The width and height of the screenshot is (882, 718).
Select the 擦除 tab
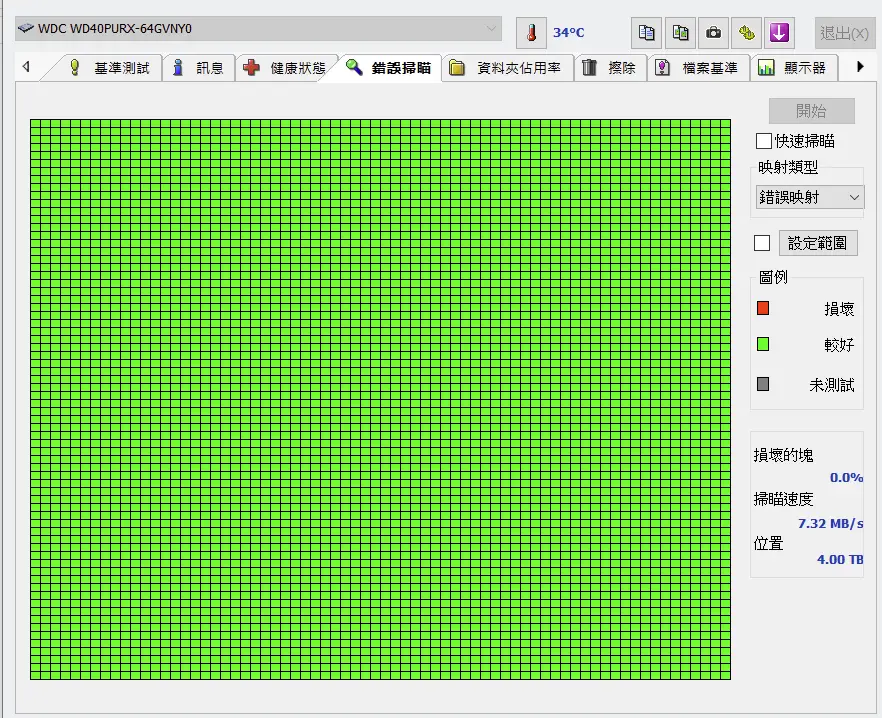pos(609,68)
